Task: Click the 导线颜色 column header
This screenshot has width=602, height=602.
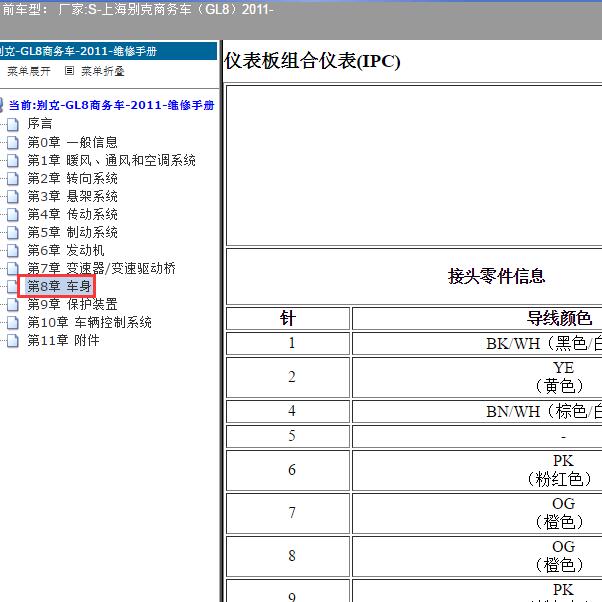Action: [559, 318]
